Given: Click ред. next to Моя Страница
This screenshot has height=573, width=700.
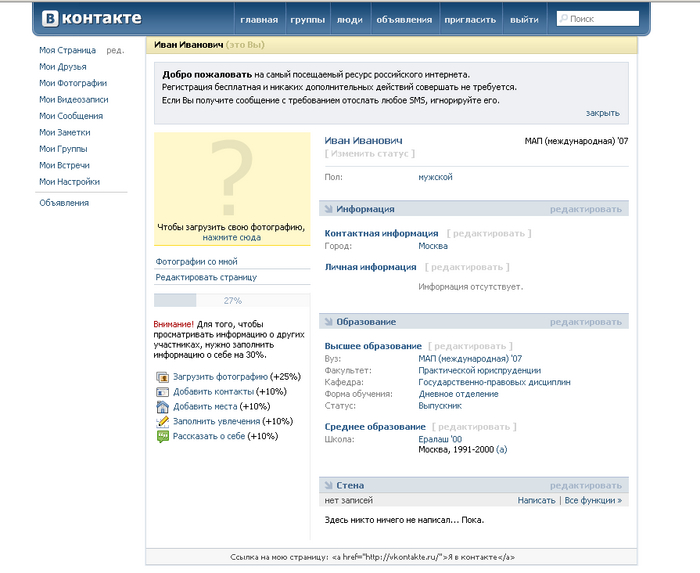Looking at the screenshot, I should pos(115,50).
